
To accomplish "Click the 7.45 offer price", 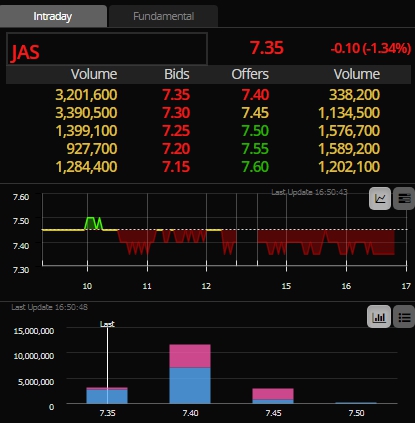I will [x=255, y=113].
